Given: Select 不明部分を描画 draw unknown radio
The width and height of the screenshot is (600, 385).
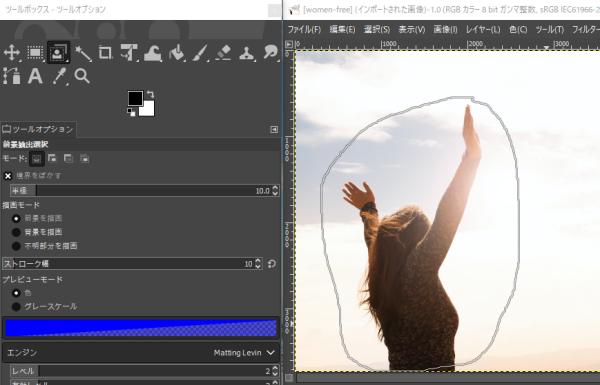Looking at the screenshot, I should (x=16, y=246).
